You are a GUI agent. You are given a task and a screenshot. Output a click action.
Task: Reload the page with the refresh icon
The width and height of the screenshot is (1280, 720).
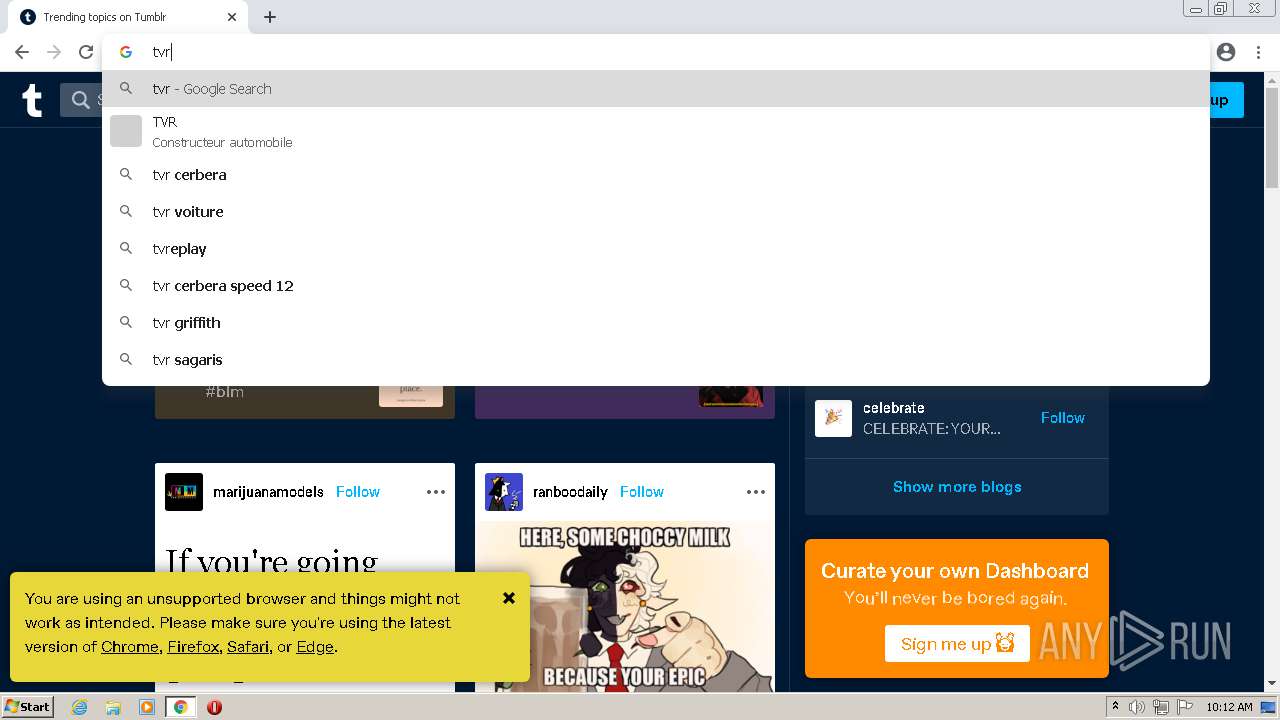(x=86, y=52)
